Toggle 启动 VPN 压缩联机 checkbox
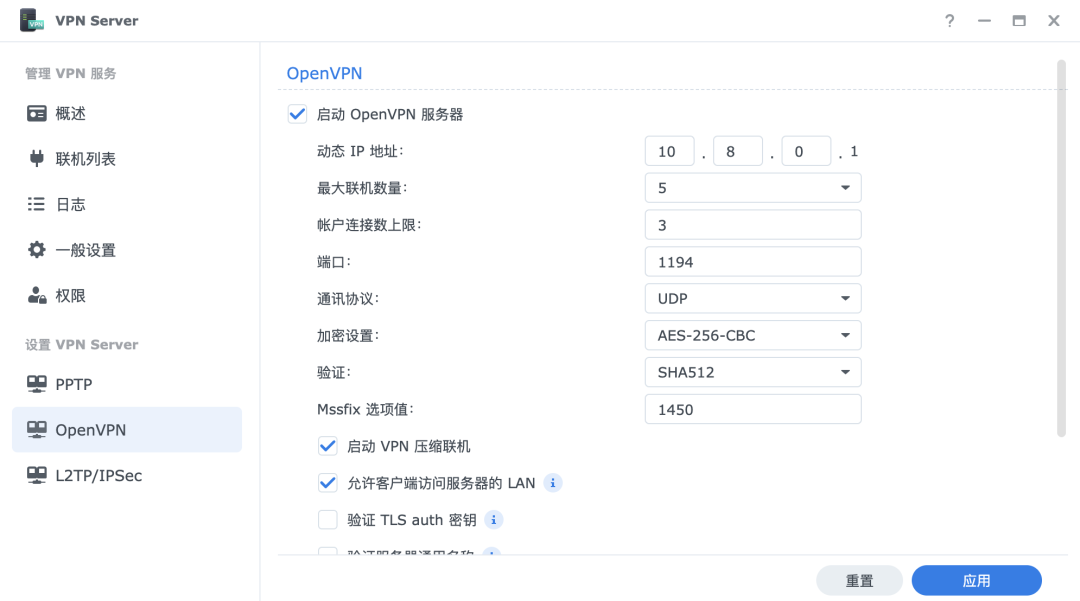 tap(327, 446)
